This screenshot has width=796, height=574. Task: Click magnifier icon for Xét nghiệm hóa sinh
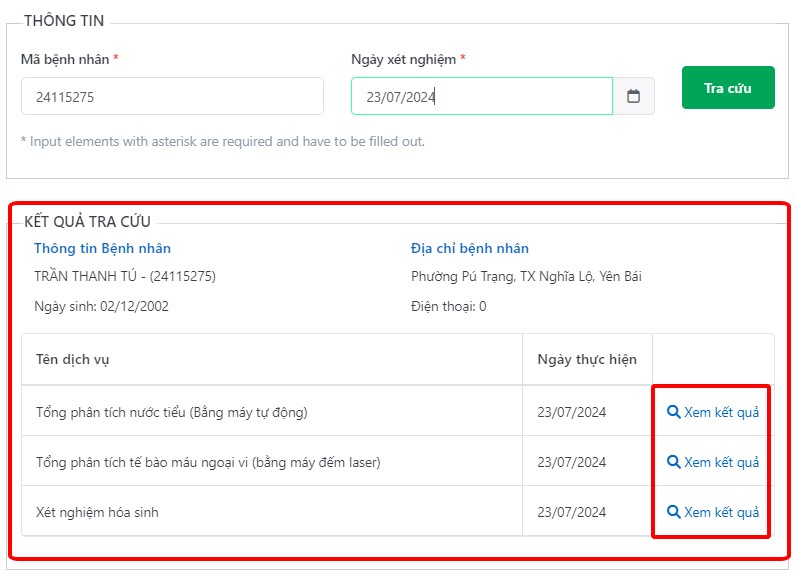(673, 512)
